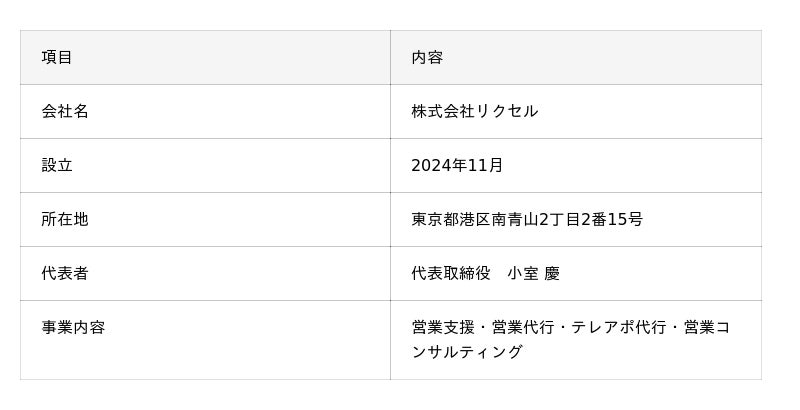
Task: Click the 11月 month text
Action: pos(487,165)
